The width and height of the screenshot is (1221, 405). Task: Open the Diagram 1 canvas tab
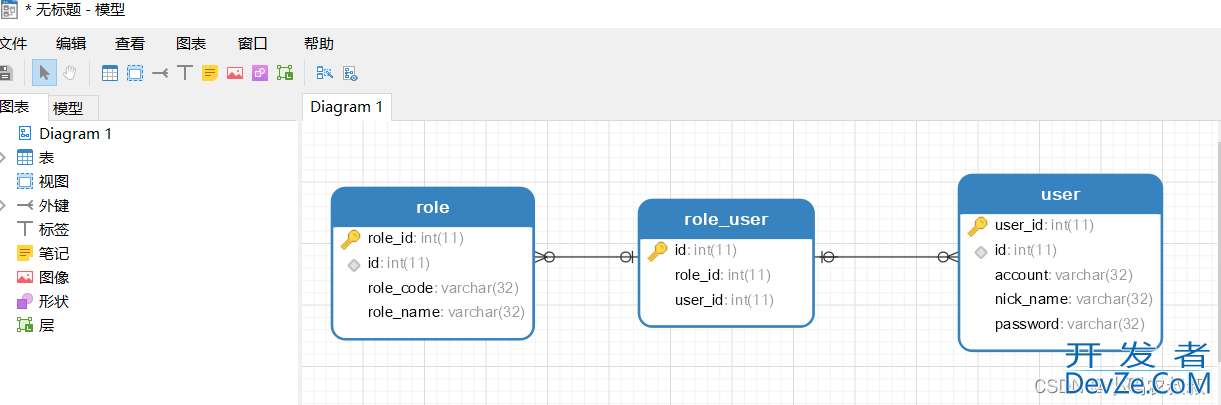click(x=346, y=107)
